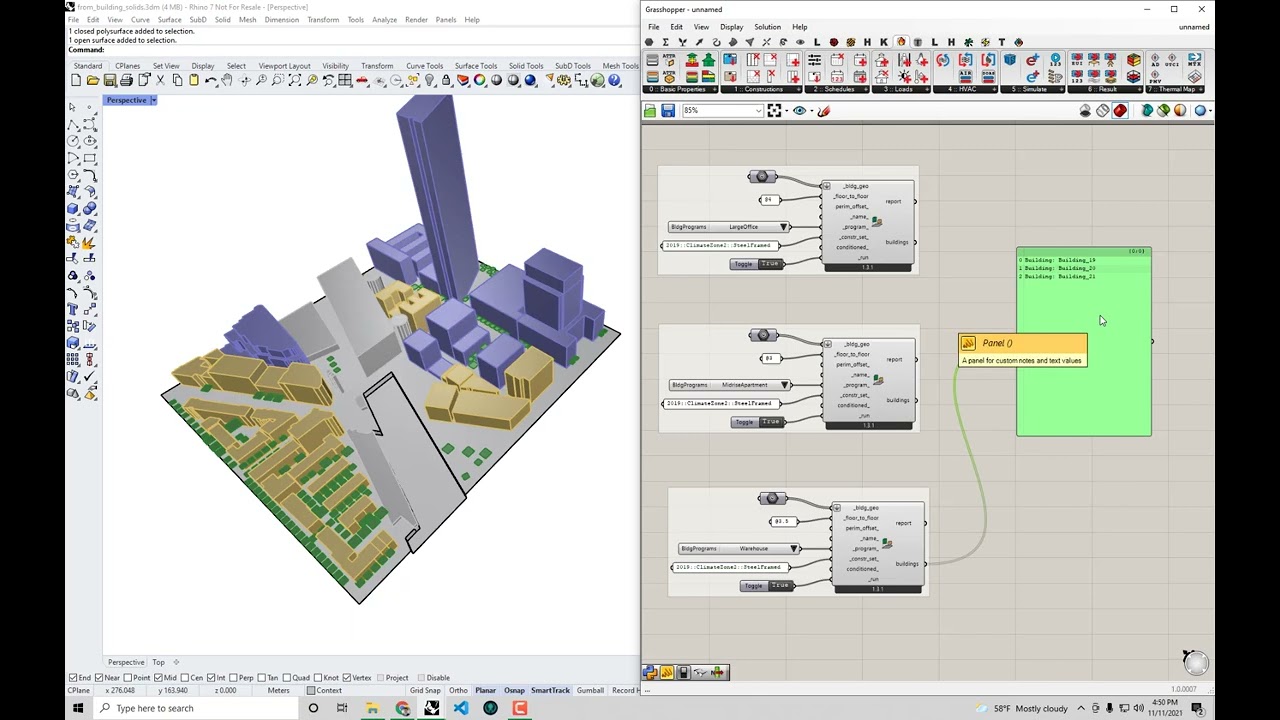This screenshot has height=720, width=1280.
Task: Save the Rhino model with the floppy disk icon
Action: tap(110, 81)
